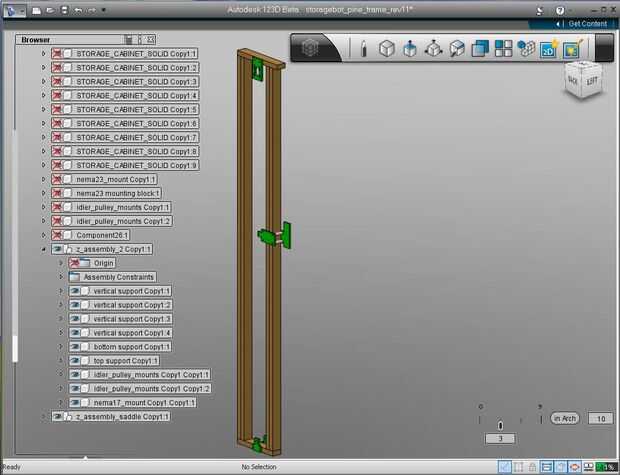This screenshot has width=620, height=475.
Task: Click the Browser panel vertical scrollbar thumb
Action: 15,348
